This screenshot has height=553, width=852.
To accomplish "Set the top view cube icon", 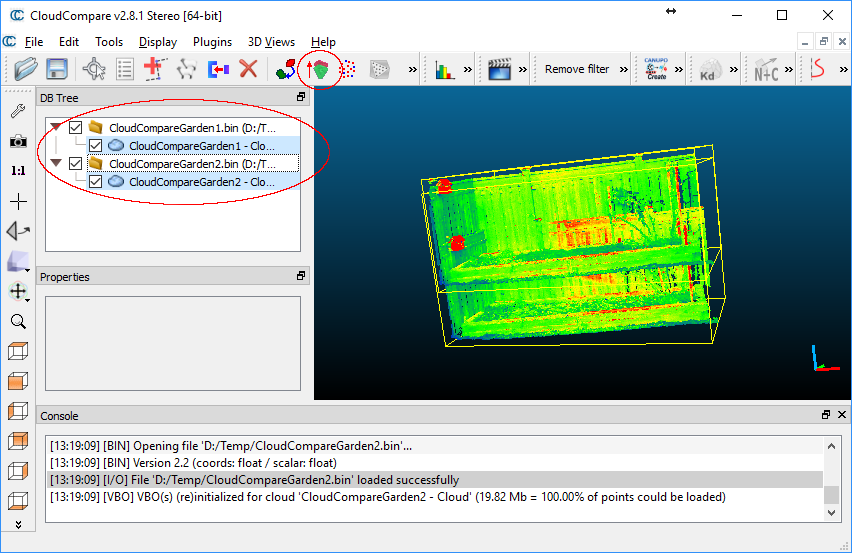I will [x=18, y=351].
